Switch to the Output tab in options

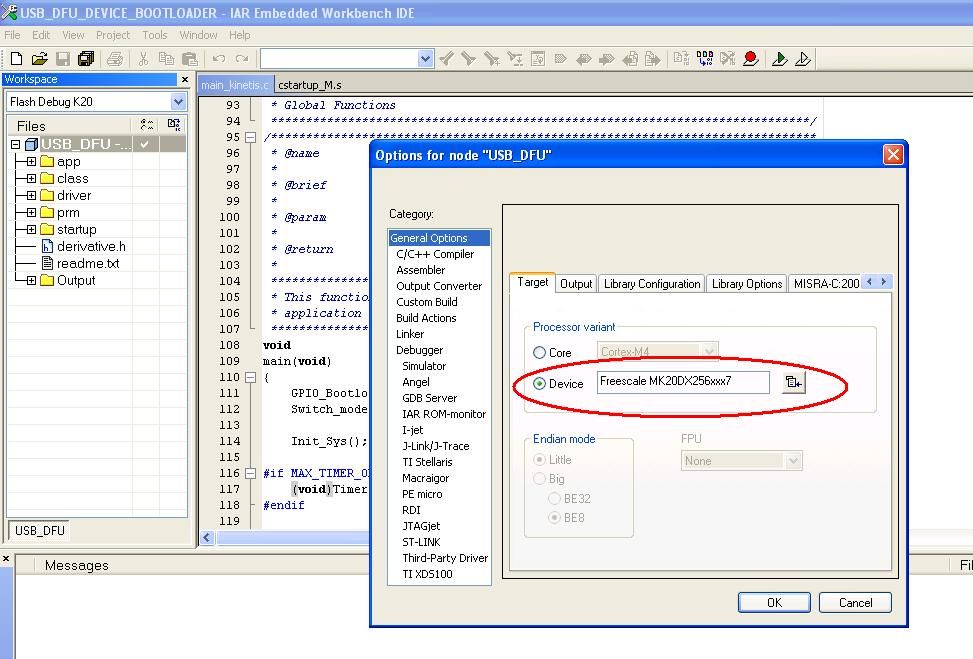[x=576, y=284]
